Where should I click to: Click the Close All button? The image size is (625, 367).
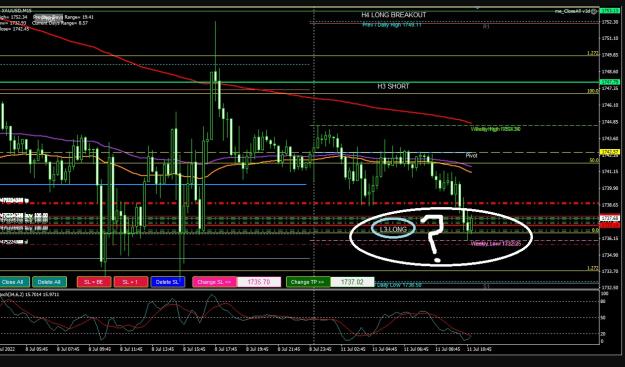14,282
